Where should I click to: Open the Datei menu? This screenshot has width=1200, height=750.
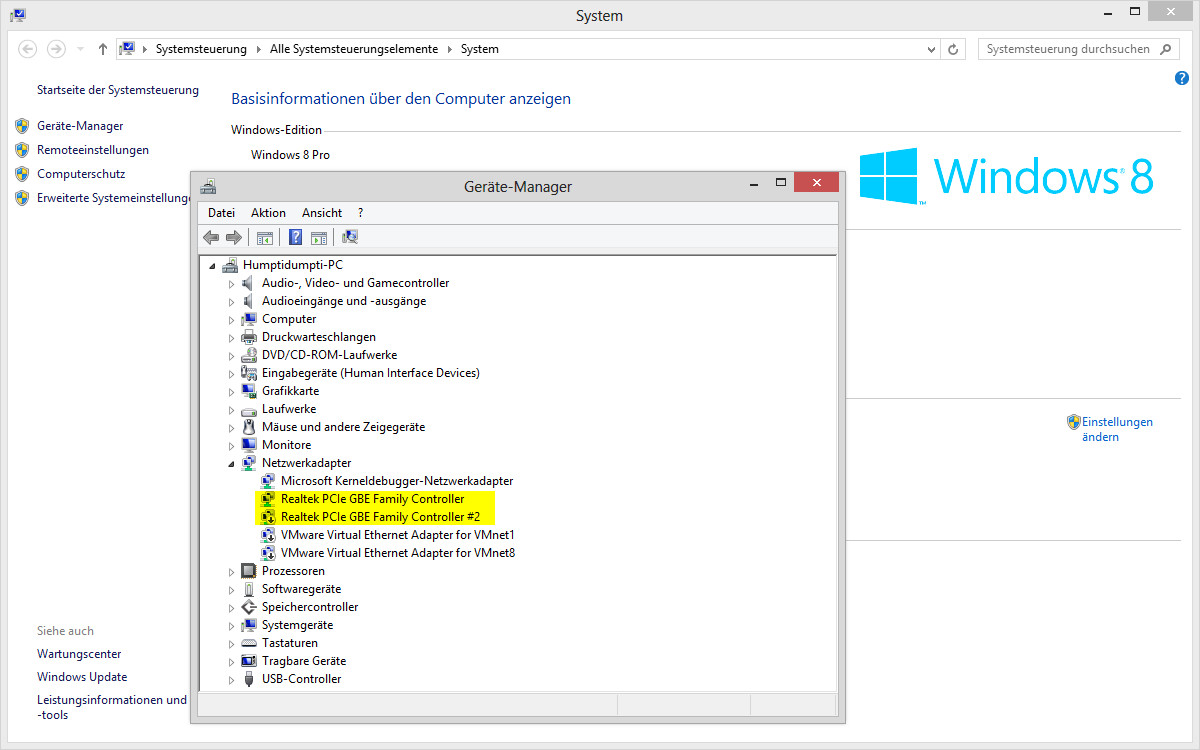click(x=221, y=213)
